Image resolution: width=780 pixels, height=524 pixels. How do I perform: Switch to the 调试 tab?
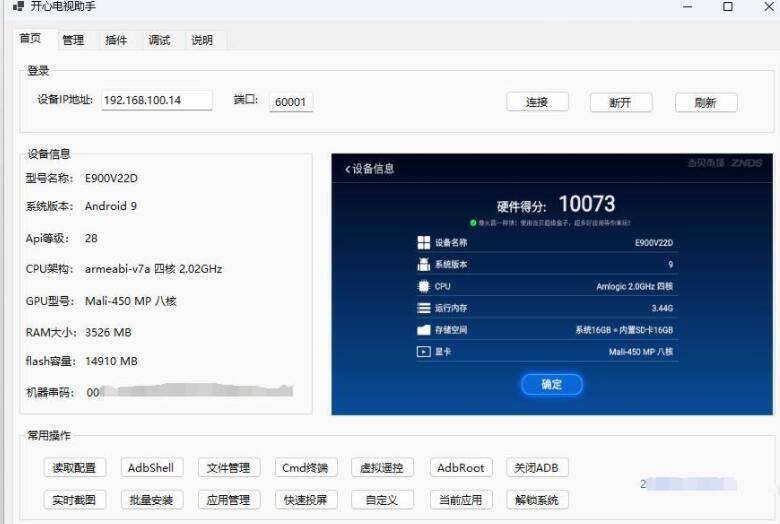click(x=159, y=40)
